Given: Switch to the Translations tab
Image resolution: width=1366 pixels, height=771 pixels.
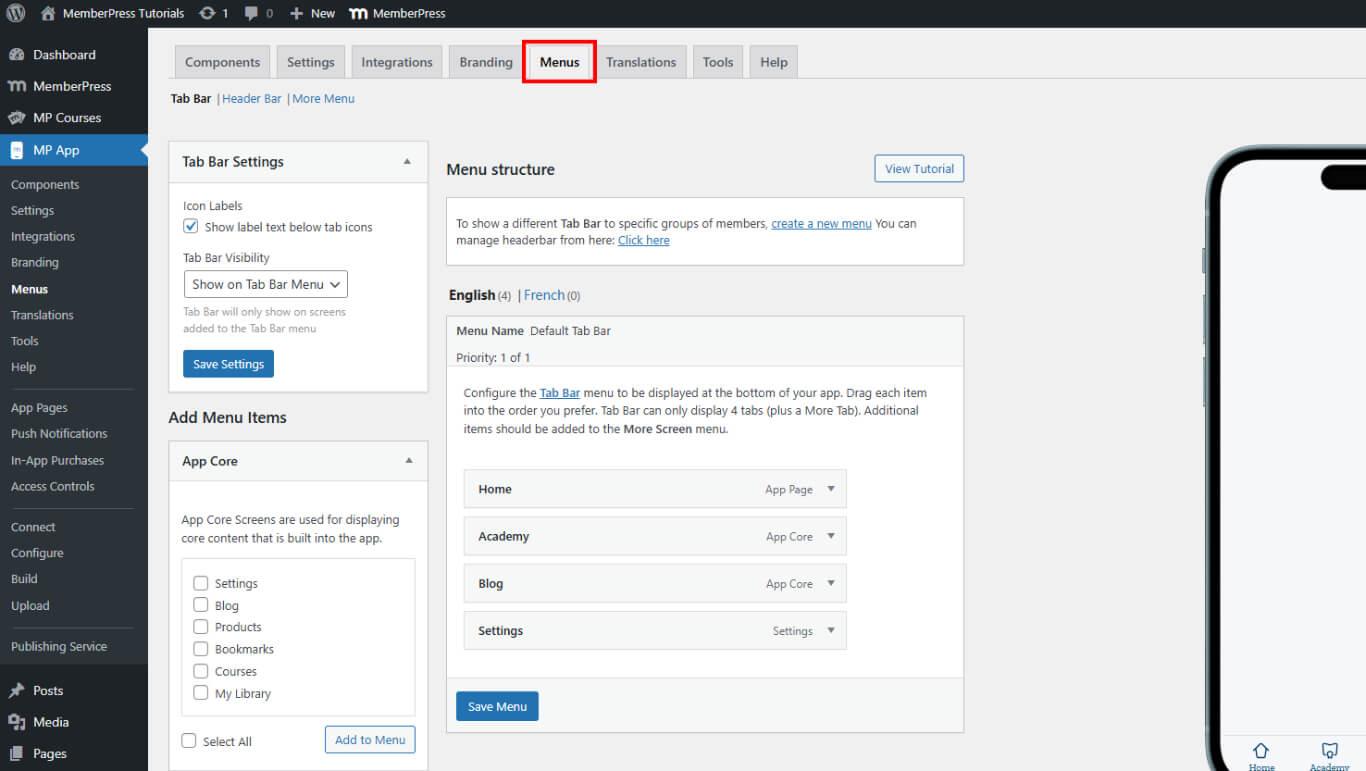Looking at the screenshot, I should coord(640,62).
